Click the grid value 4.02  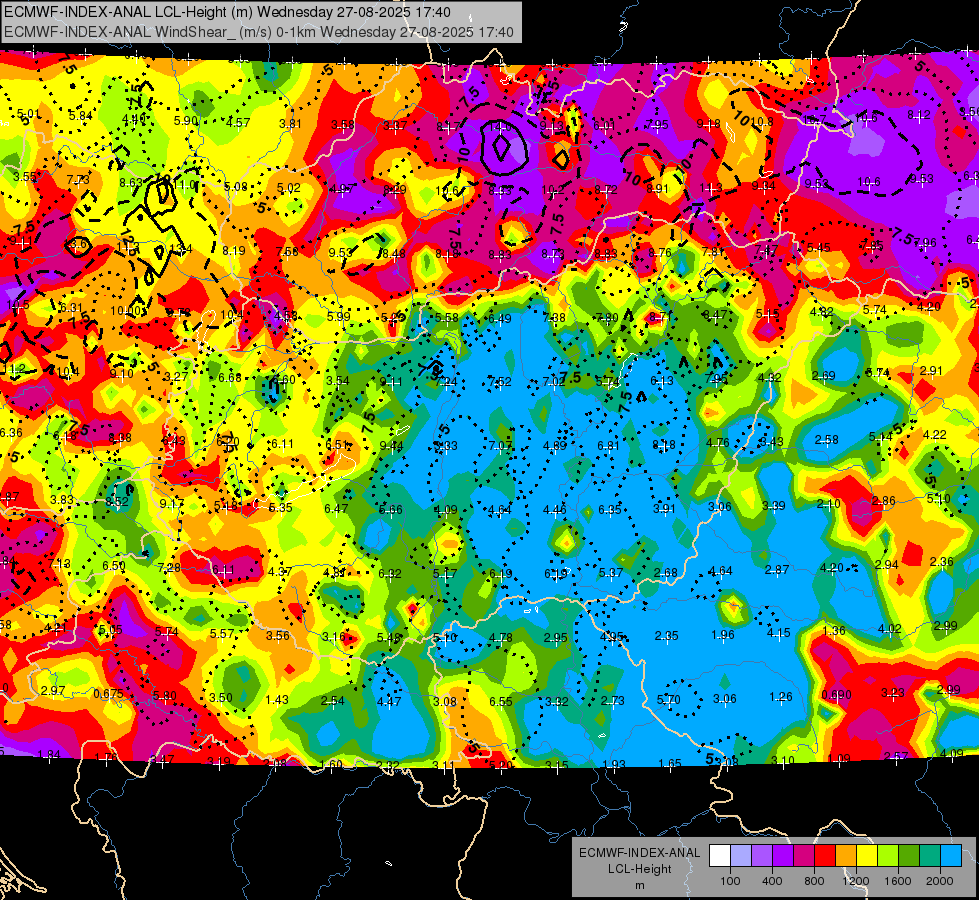click(x=890, y=628)
